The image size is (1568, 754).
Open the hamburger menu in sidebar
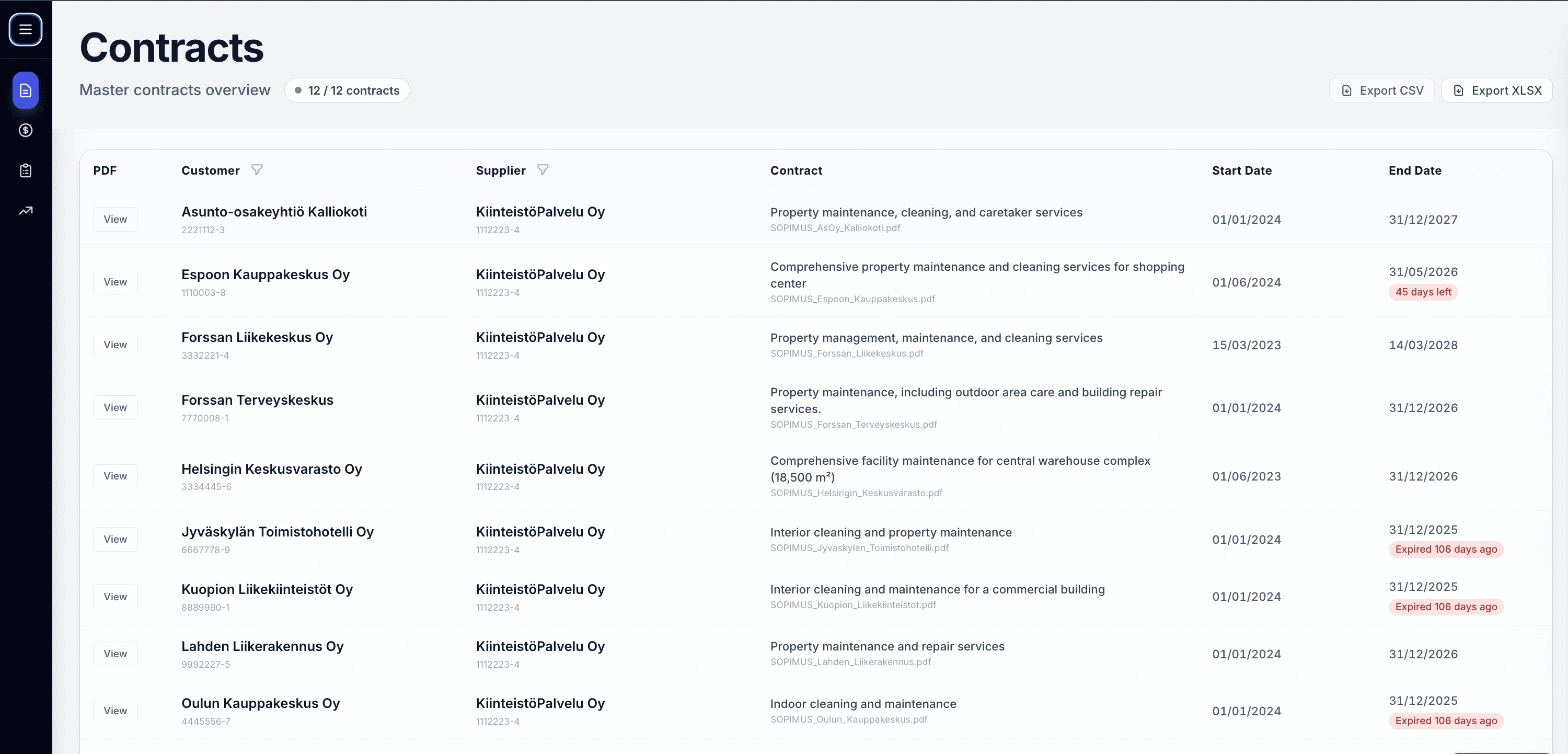tap(26, 29)
